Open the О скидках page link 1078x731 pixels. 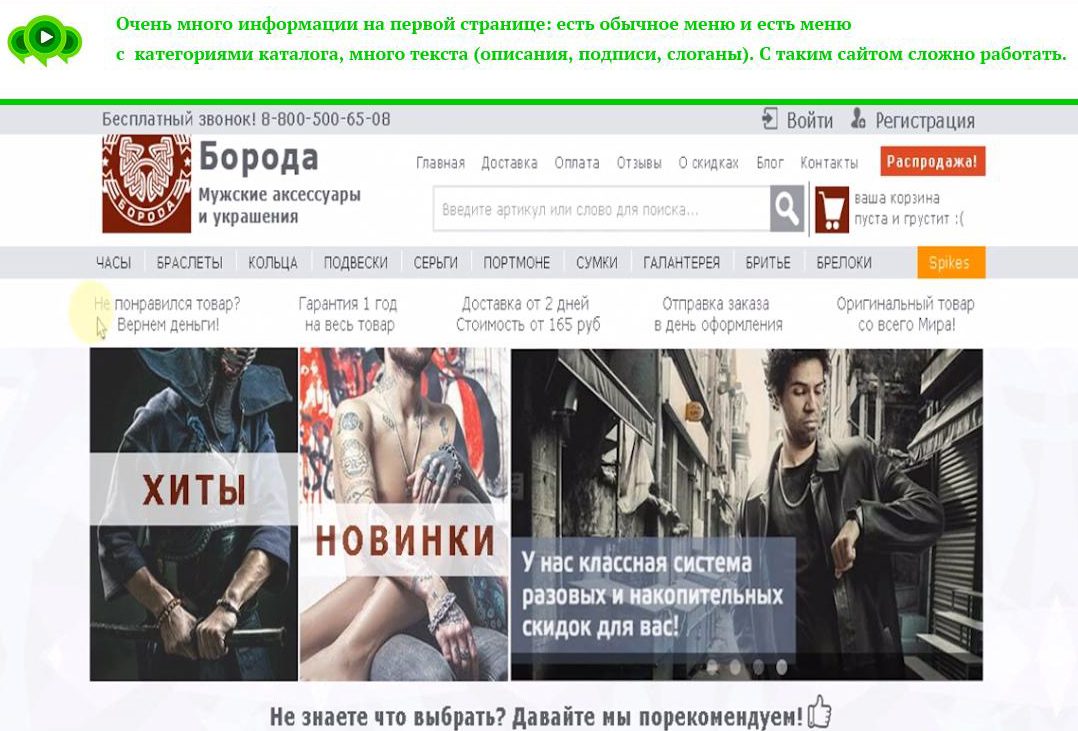[708, 163]
